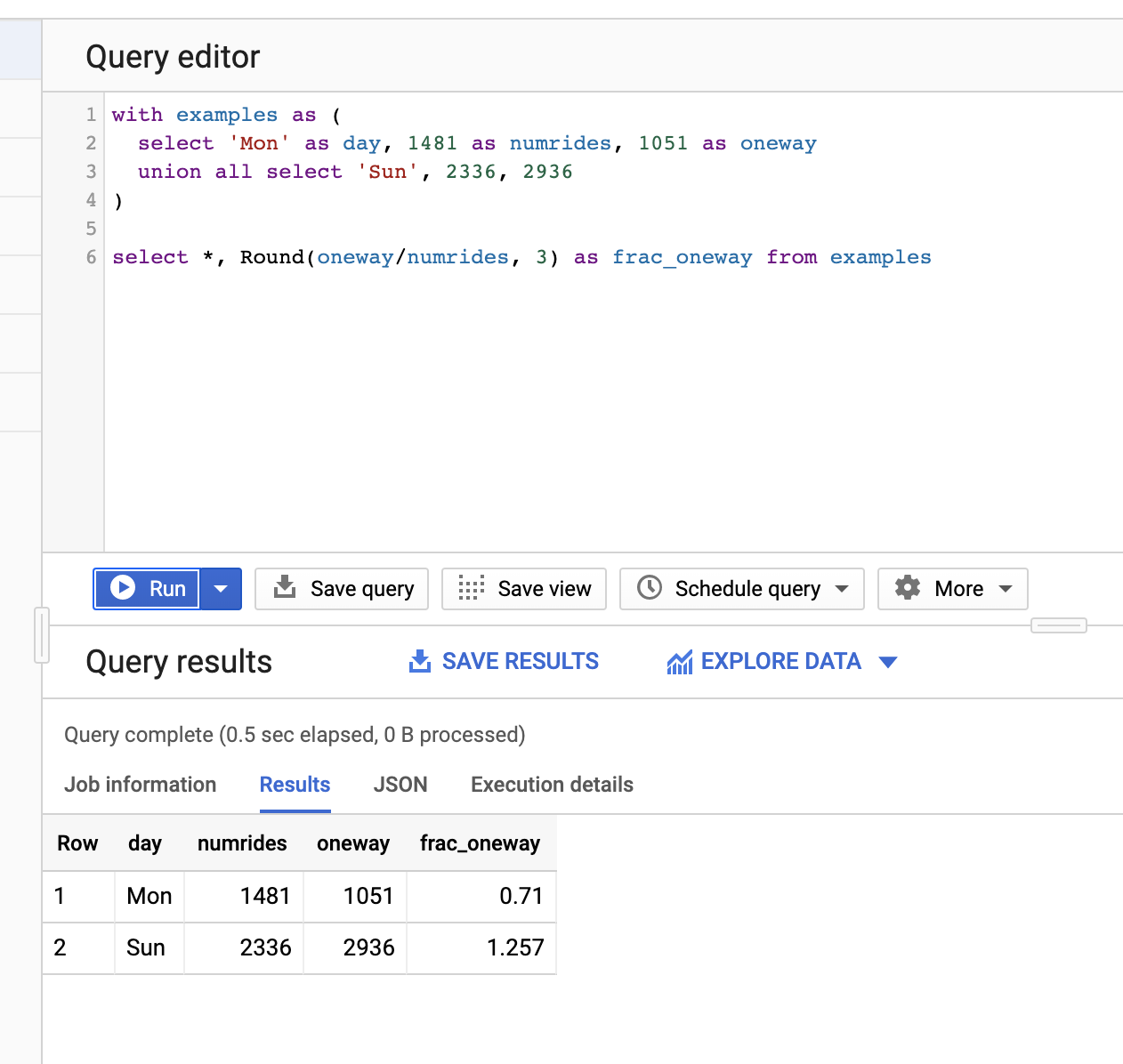Expand the EXPLORE DATA dropdown arrow
This screenshot has width=1123, height=1064.
(888, 662)
